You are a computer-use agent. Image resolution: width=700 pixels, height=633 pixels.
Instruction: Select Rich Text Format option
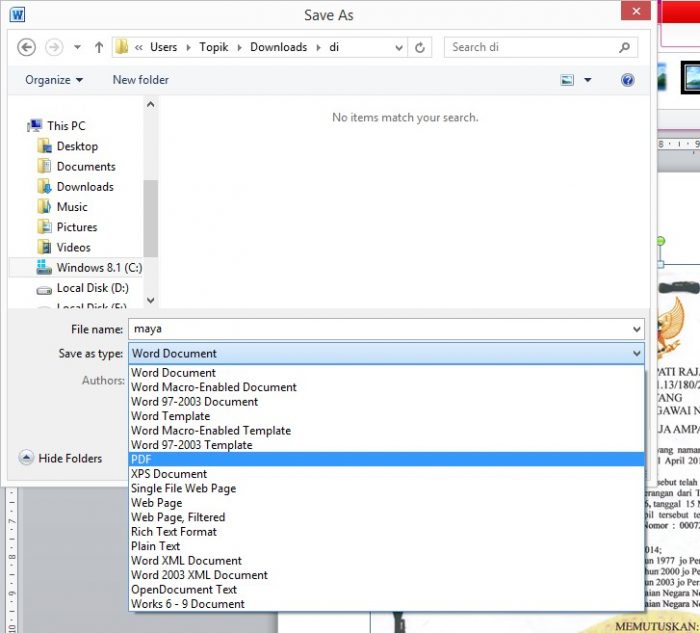(386, 532)
